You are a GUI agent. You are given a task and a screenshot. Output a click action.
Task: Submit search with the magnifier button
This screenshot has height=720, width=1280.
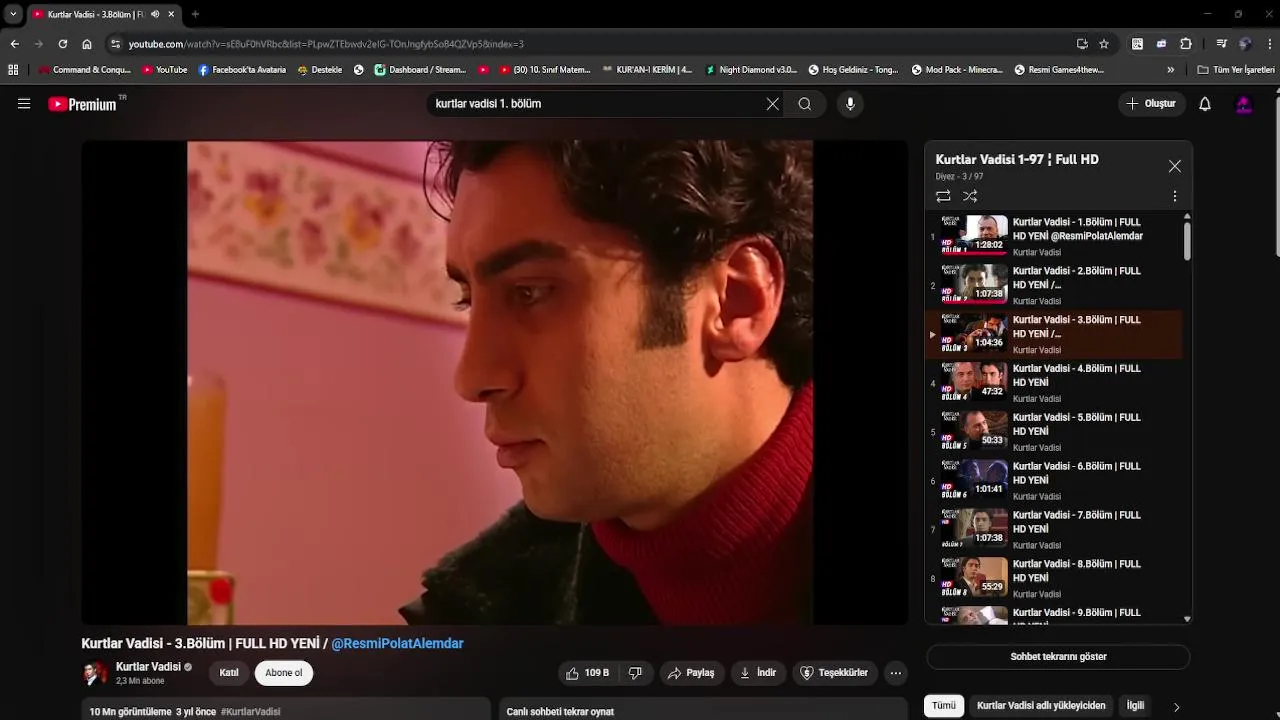coord(805,104)
